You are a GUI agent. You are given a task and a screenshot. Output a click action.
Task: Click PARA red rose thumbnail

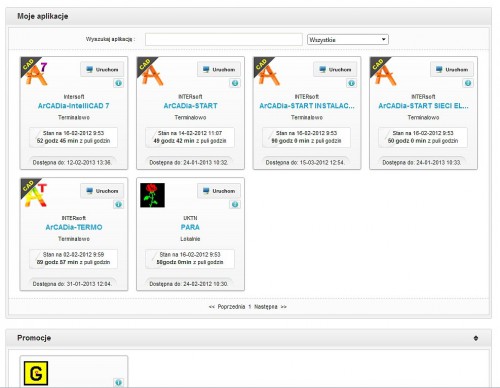pyautogui.click(x=152, y=195)
